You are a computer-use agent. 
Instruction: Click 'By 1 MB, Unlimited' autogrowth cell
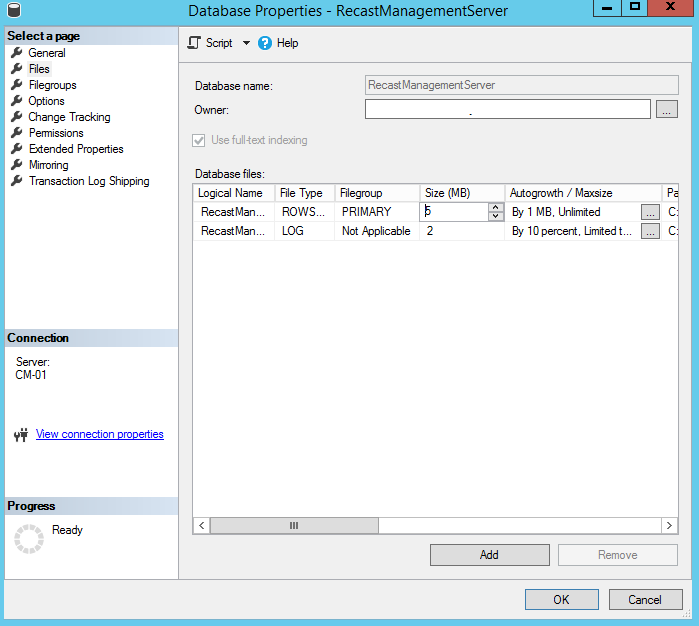(x=573, y=212)
